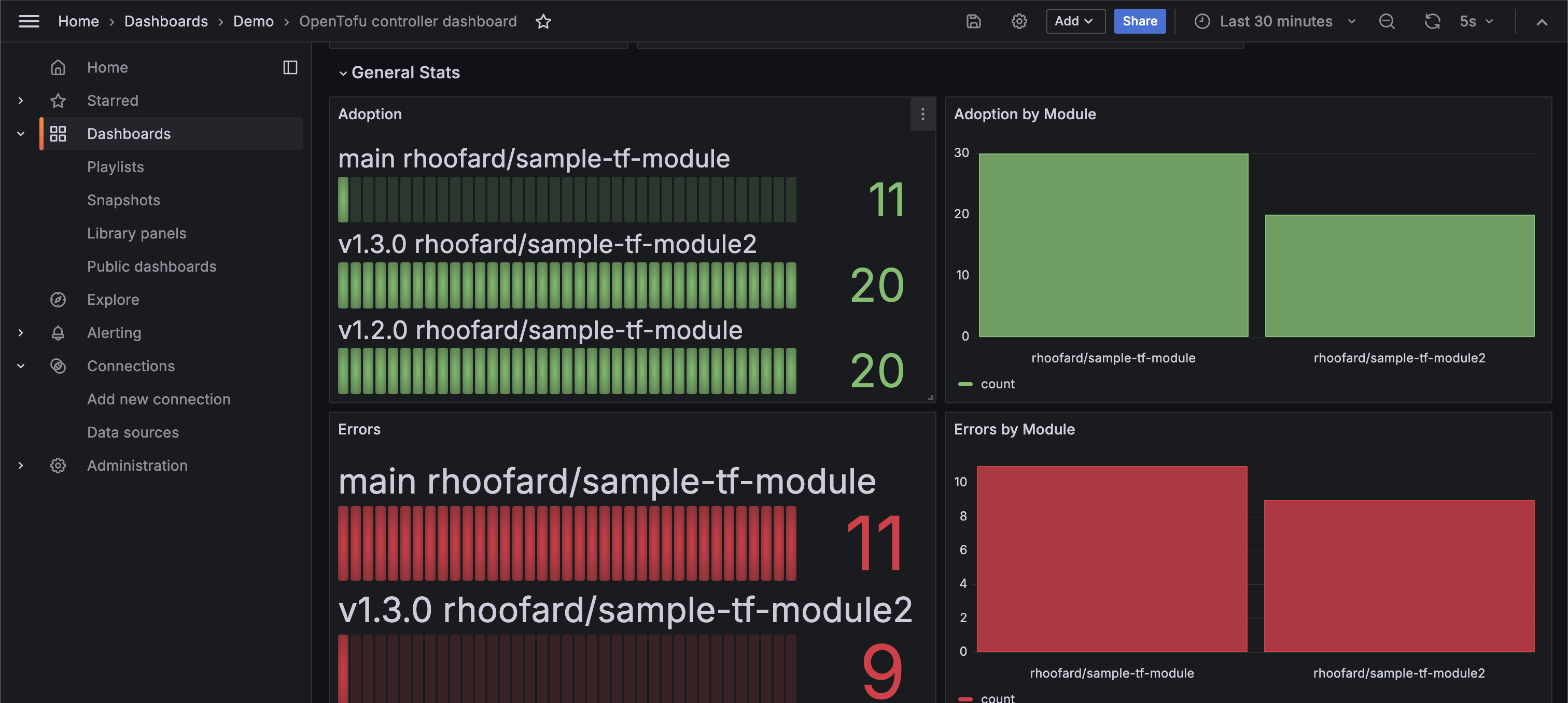Toggle the hamburger main menu
Viewport: 1568px width, 703px height.
pyautogui.click(x=29, y=21)
